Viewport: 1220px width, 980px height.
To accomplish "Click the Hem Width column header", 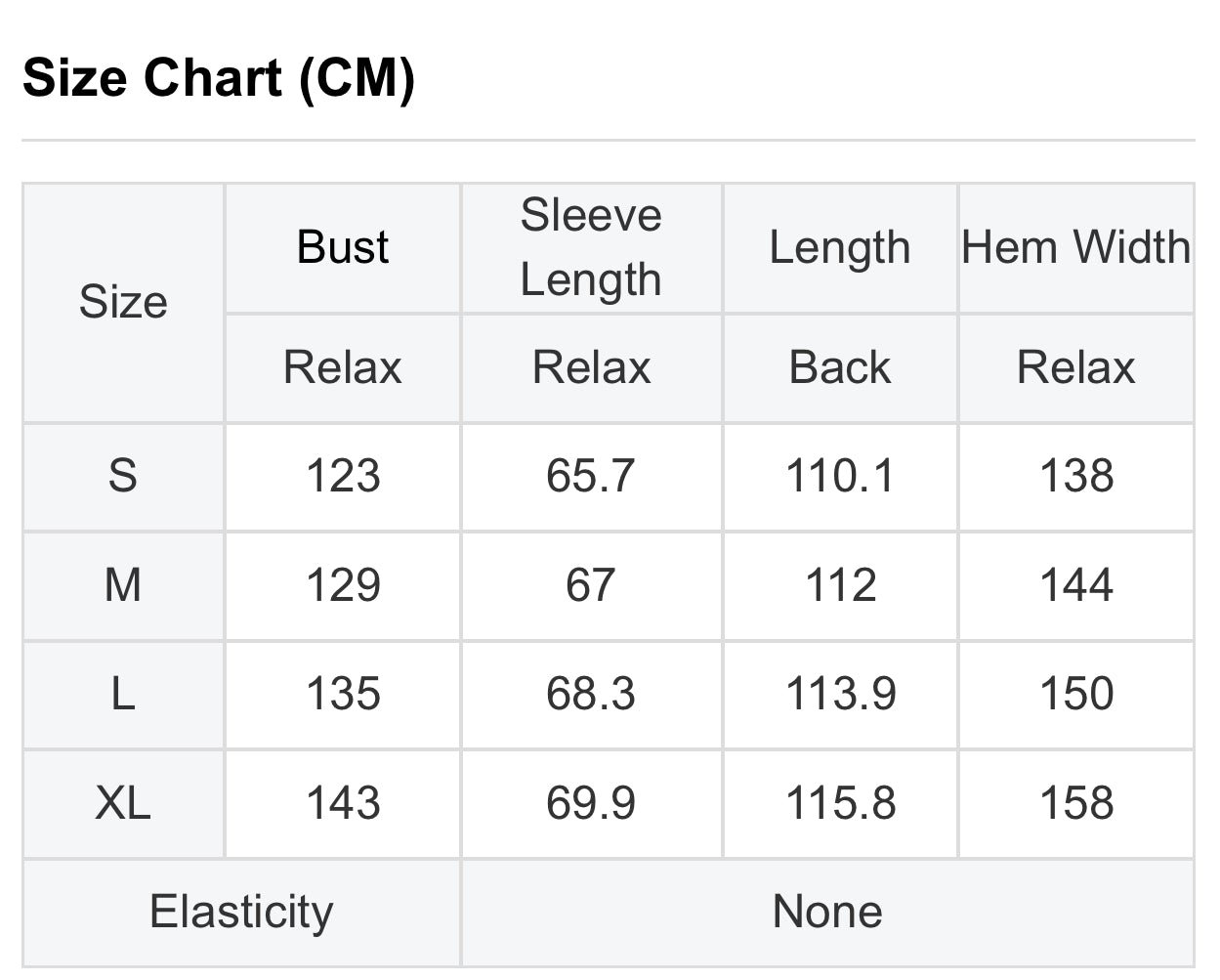I will (x=1075, y=247).
